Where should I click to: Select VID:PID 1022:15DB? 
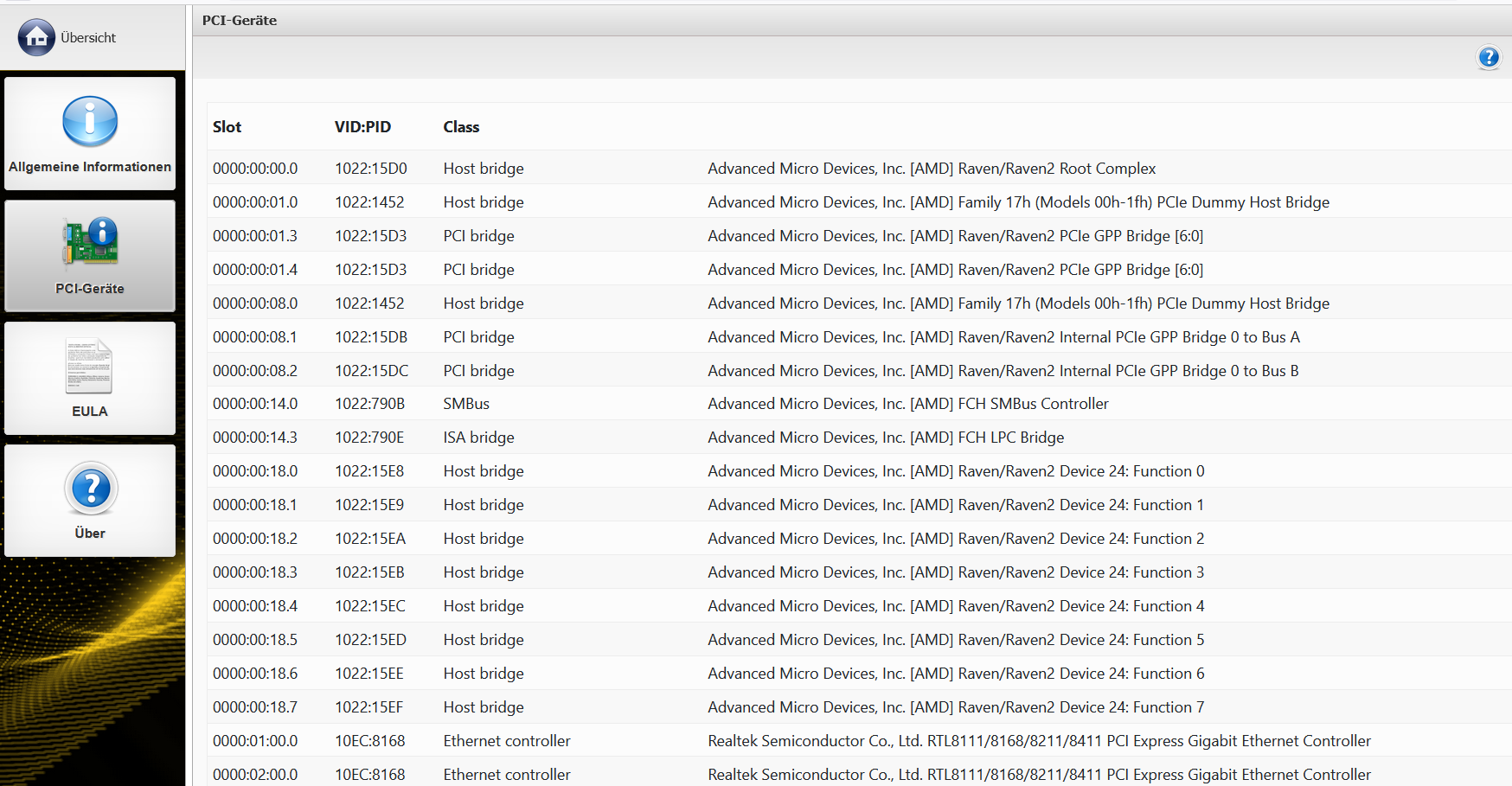(371, 337)
